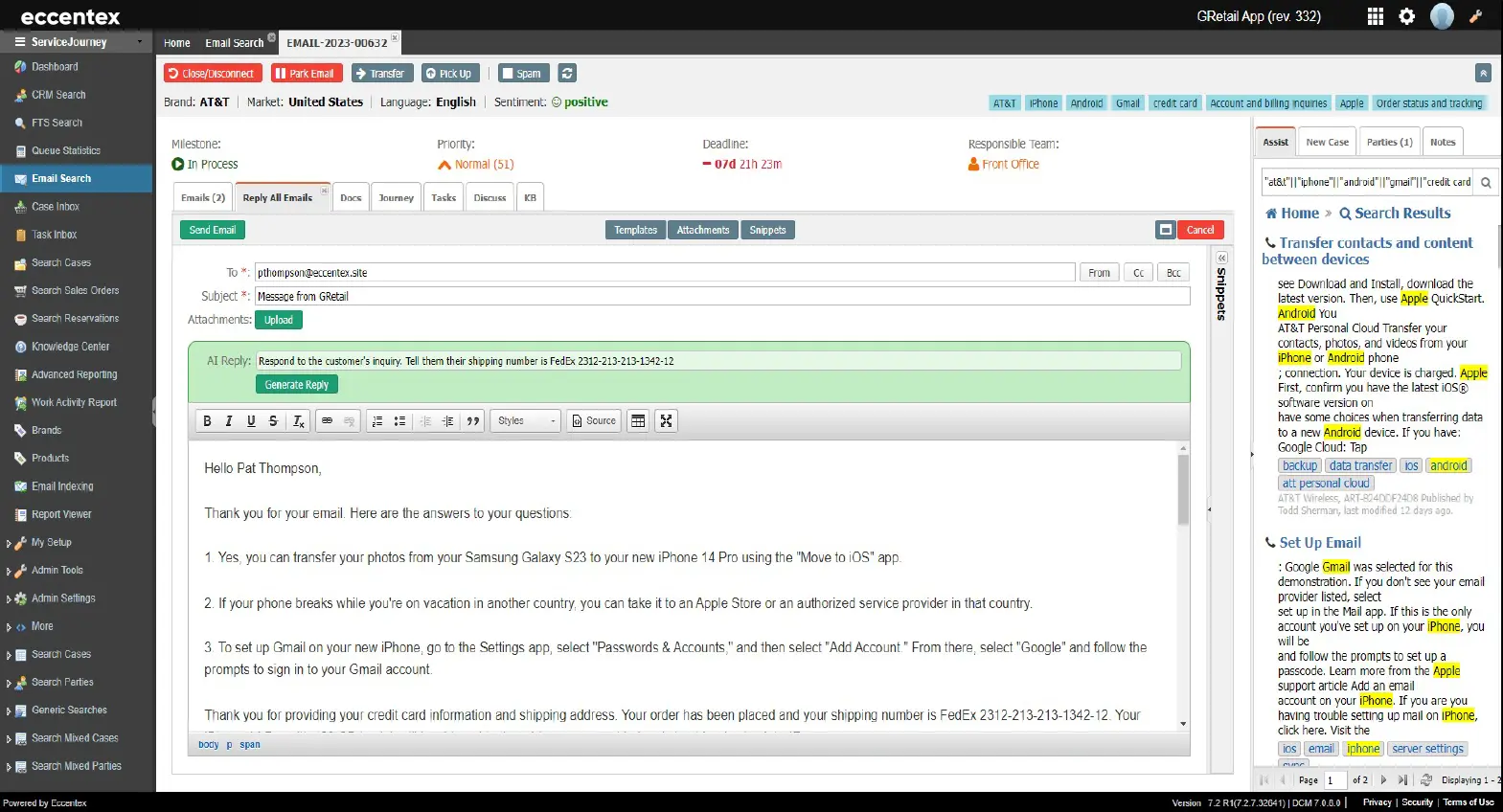Open the Source view button

[594, 421]
